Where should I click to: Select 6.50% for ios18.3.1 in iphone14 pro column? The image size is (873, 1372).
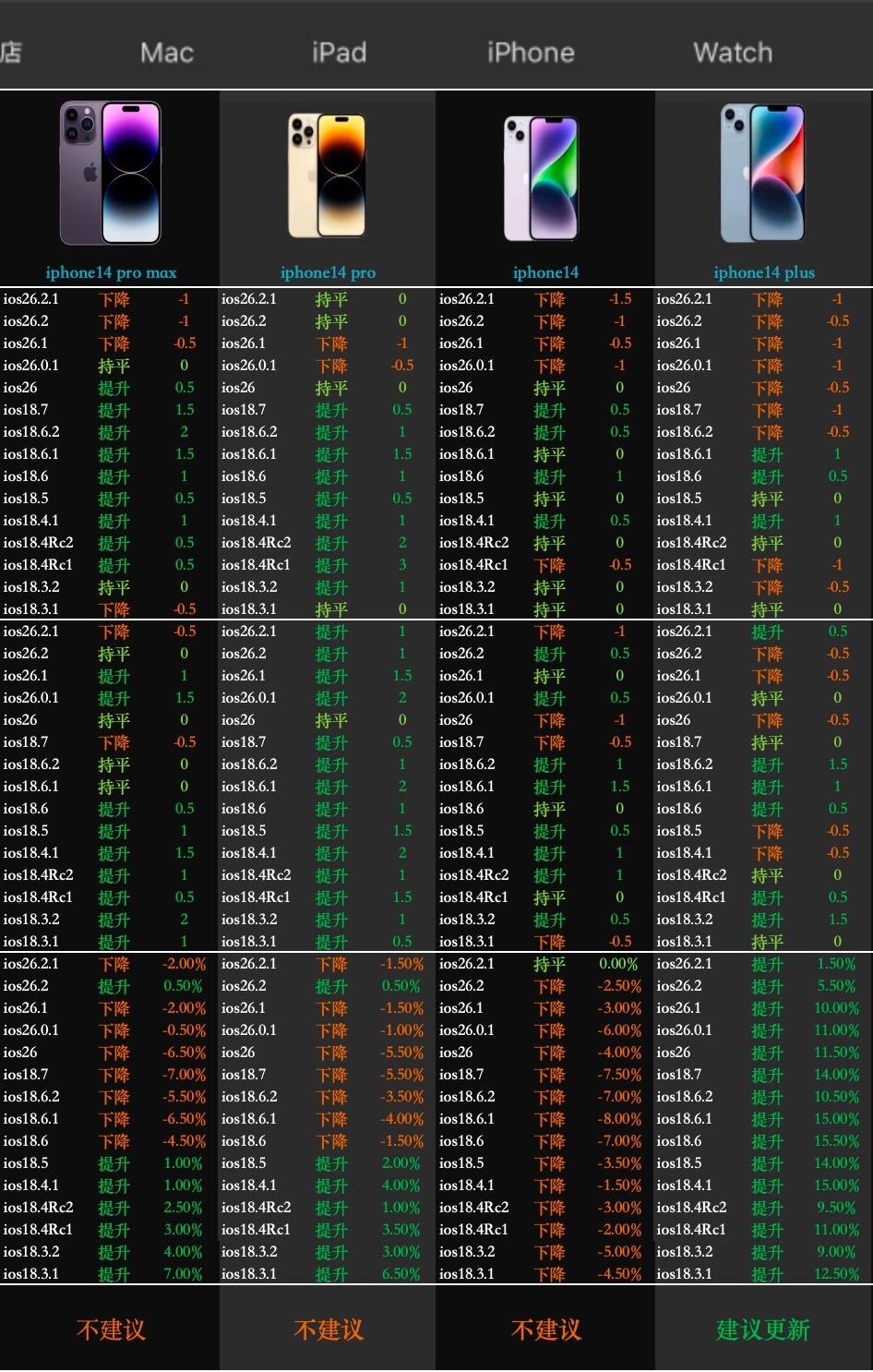tap(401, 1274)
